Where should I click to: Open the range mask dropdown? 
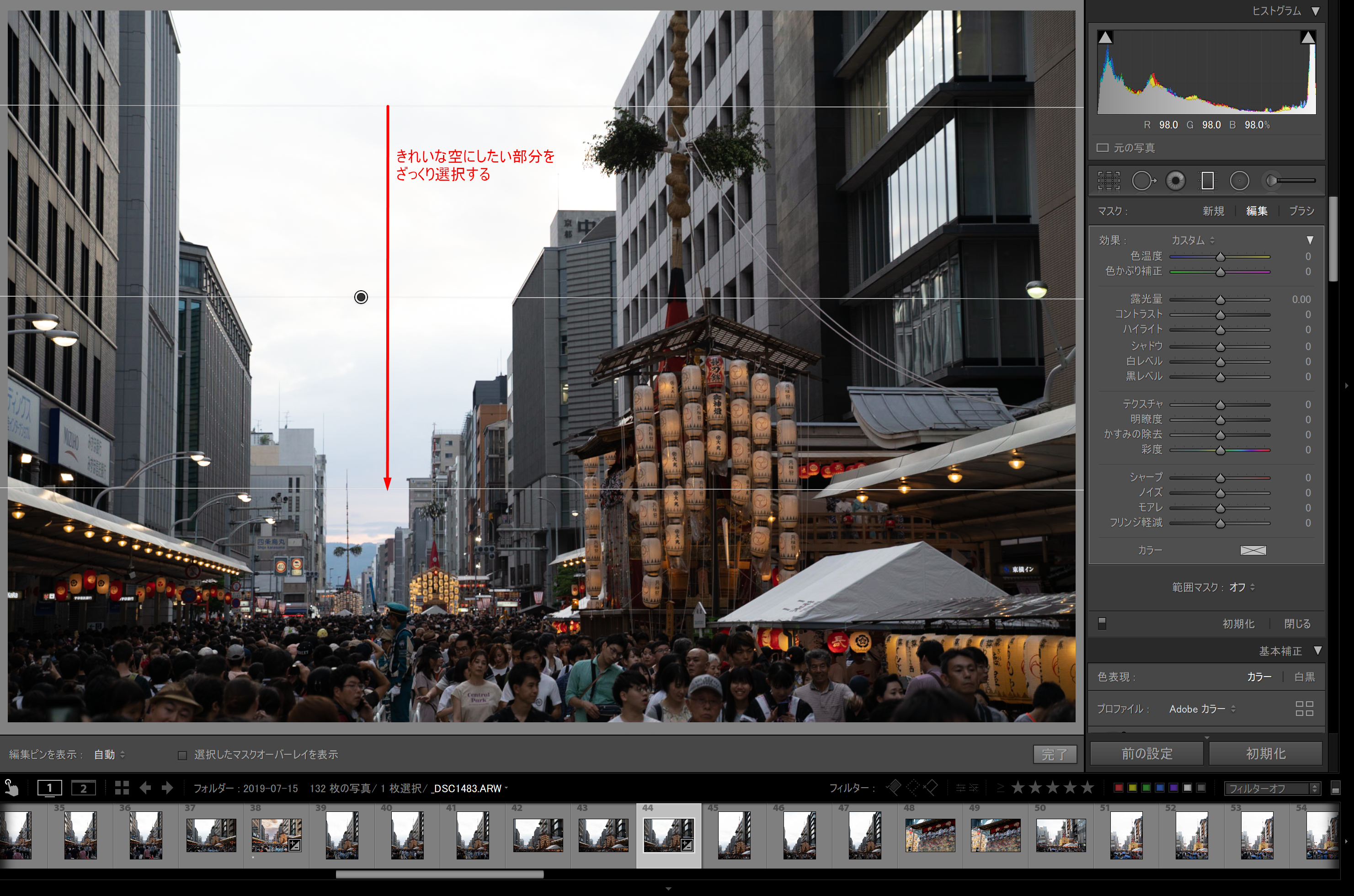[1242, 587]
